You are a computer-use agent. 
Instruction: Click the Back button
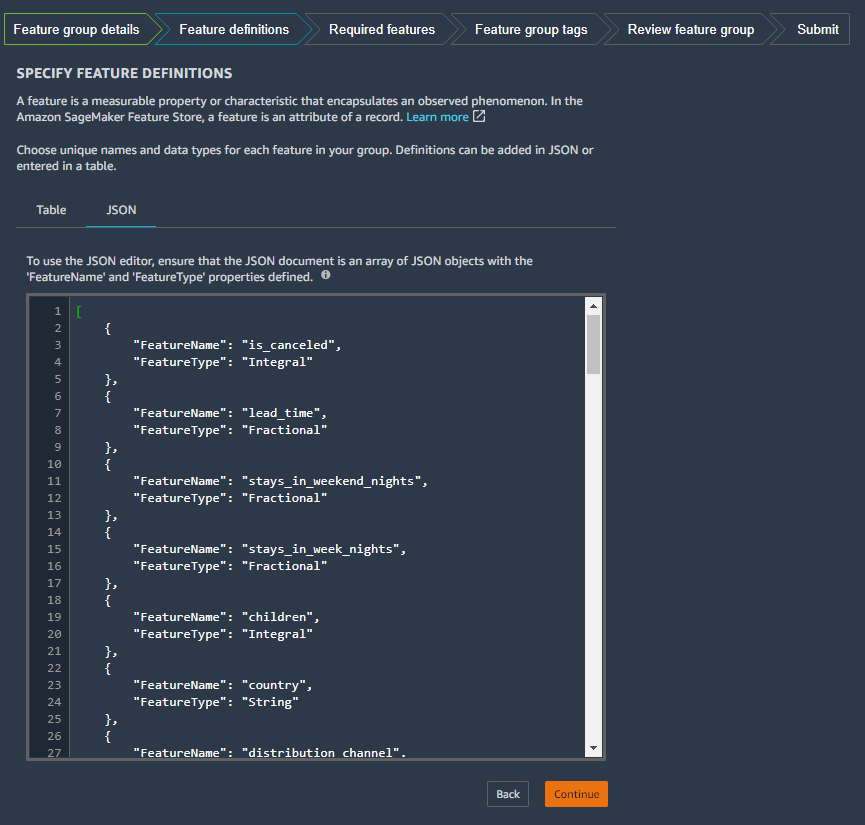click(x=508, y=794)
